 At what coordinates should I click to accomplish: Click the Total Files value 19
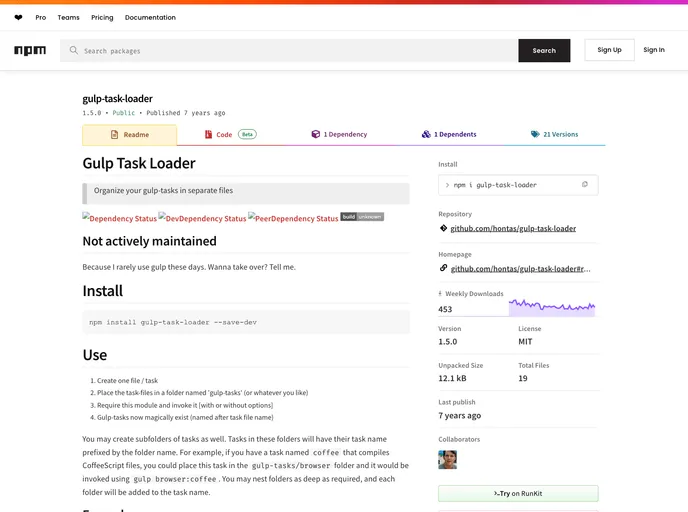(523, 378)
